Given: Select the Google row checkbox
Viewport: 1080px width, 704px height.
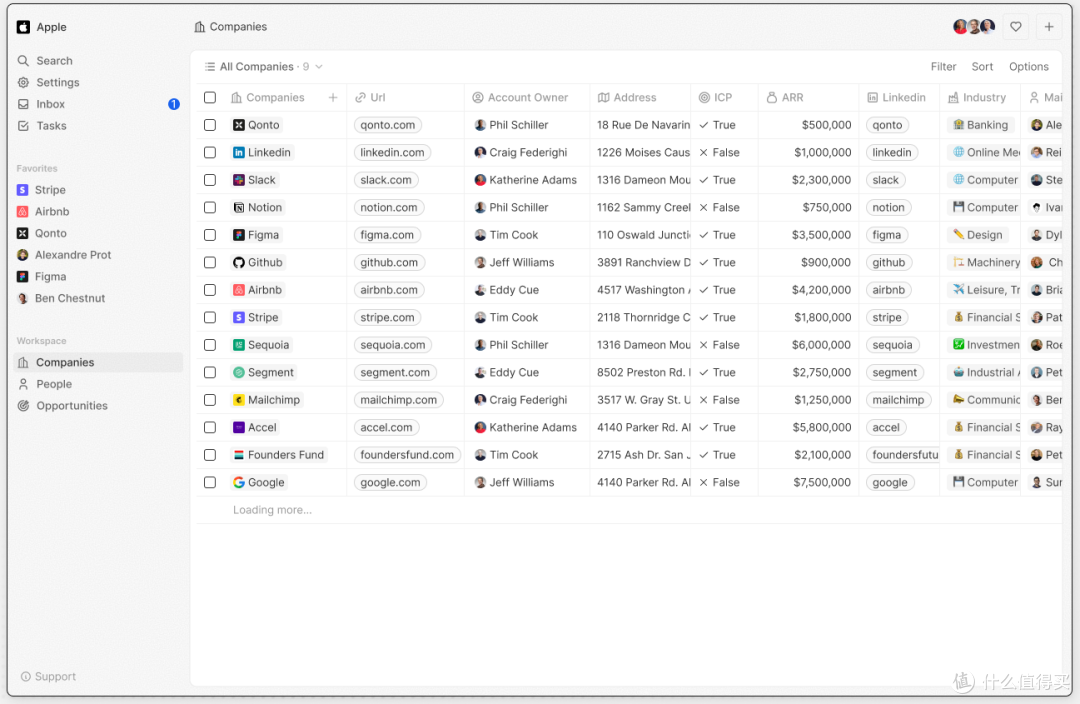Looking at the screenshot, I should [x=210, y=482].
